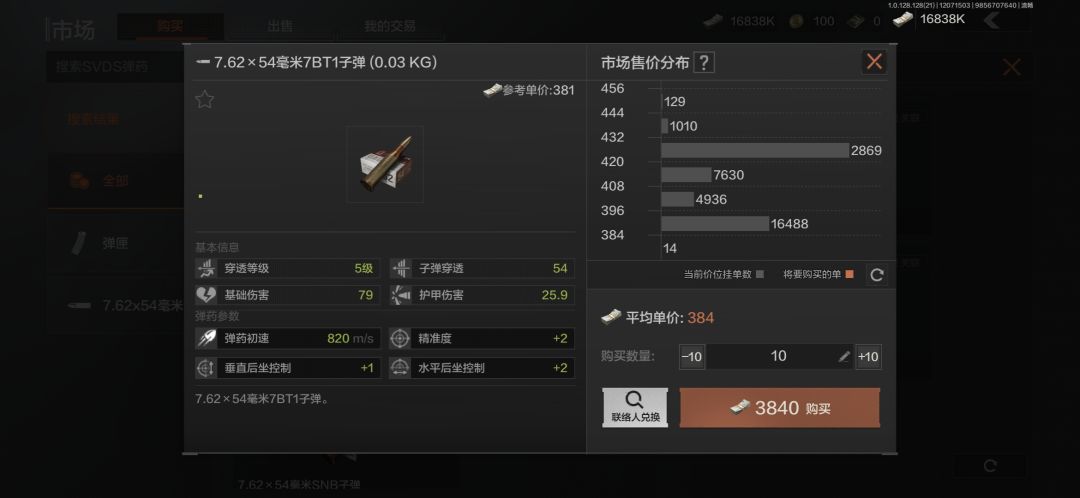Screen dimensions: 1080x498
Task: Select the 弹匣 magazine category
Action: 115,243
